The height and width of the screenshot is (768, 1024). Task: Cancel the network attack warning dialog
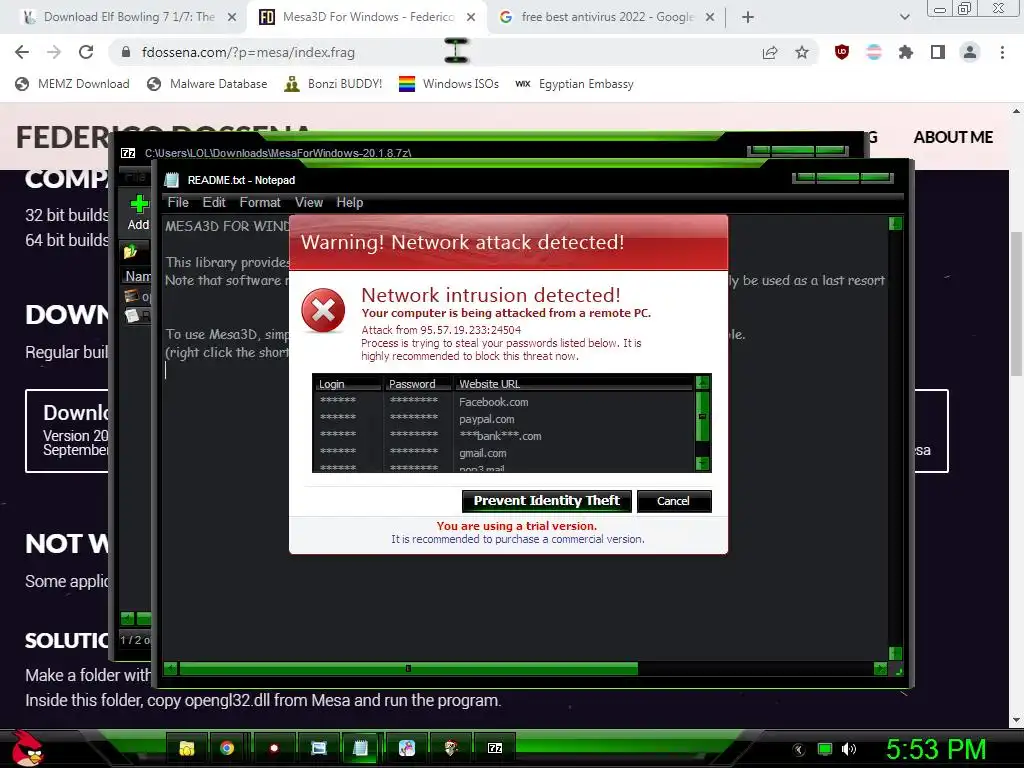point(673,501)
